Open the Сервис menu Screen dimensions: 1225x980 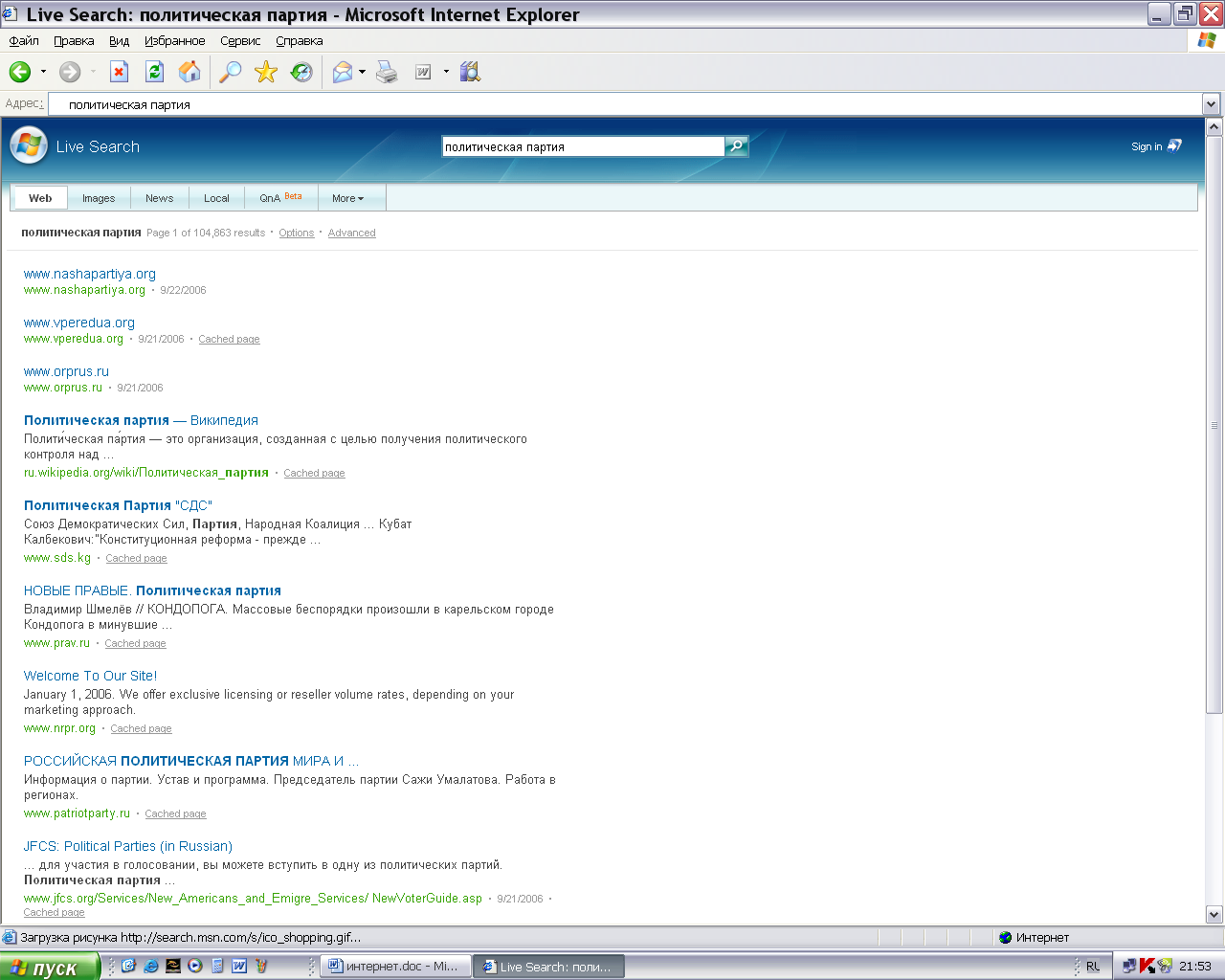click(x=240, y=40)
